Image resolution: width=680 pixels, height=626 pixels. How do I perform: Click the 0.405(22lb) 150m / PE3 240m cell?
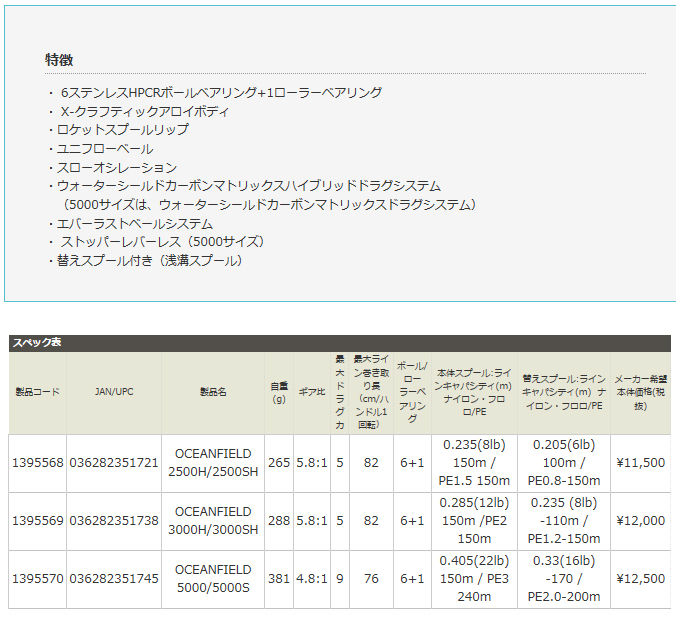tap(474, 579)
